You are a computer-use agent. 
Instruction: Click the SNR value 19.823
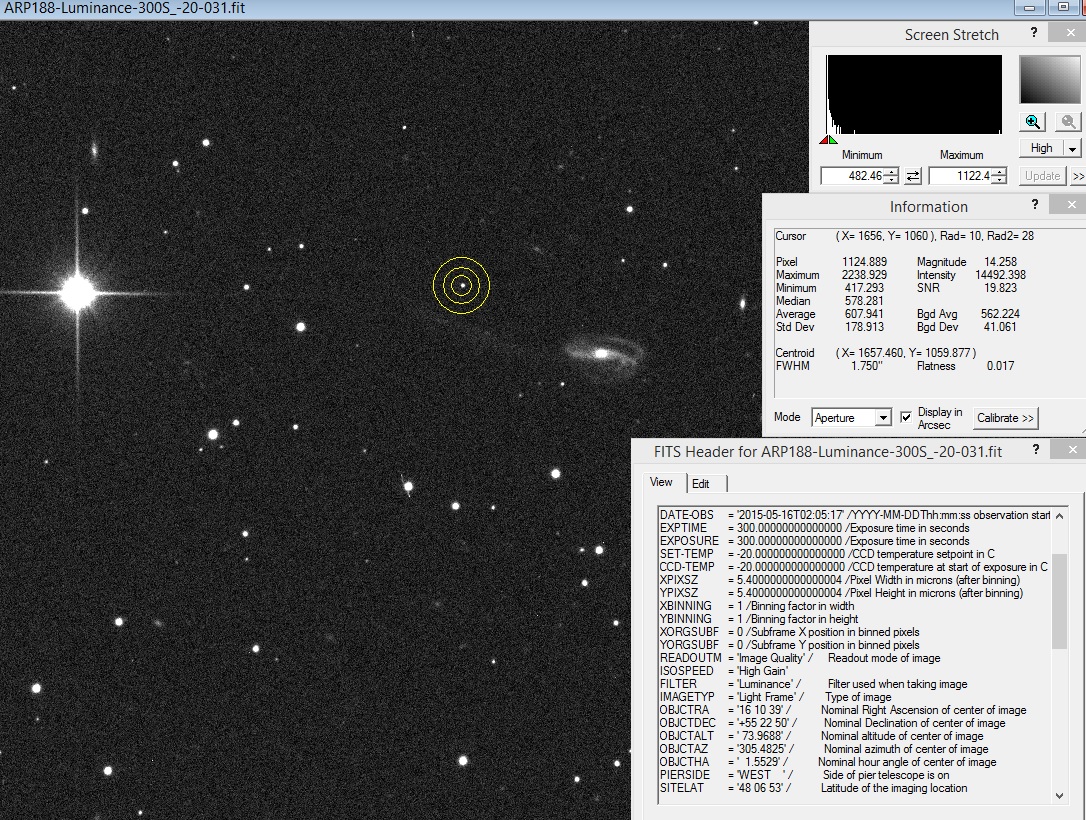coord(1000,288)
